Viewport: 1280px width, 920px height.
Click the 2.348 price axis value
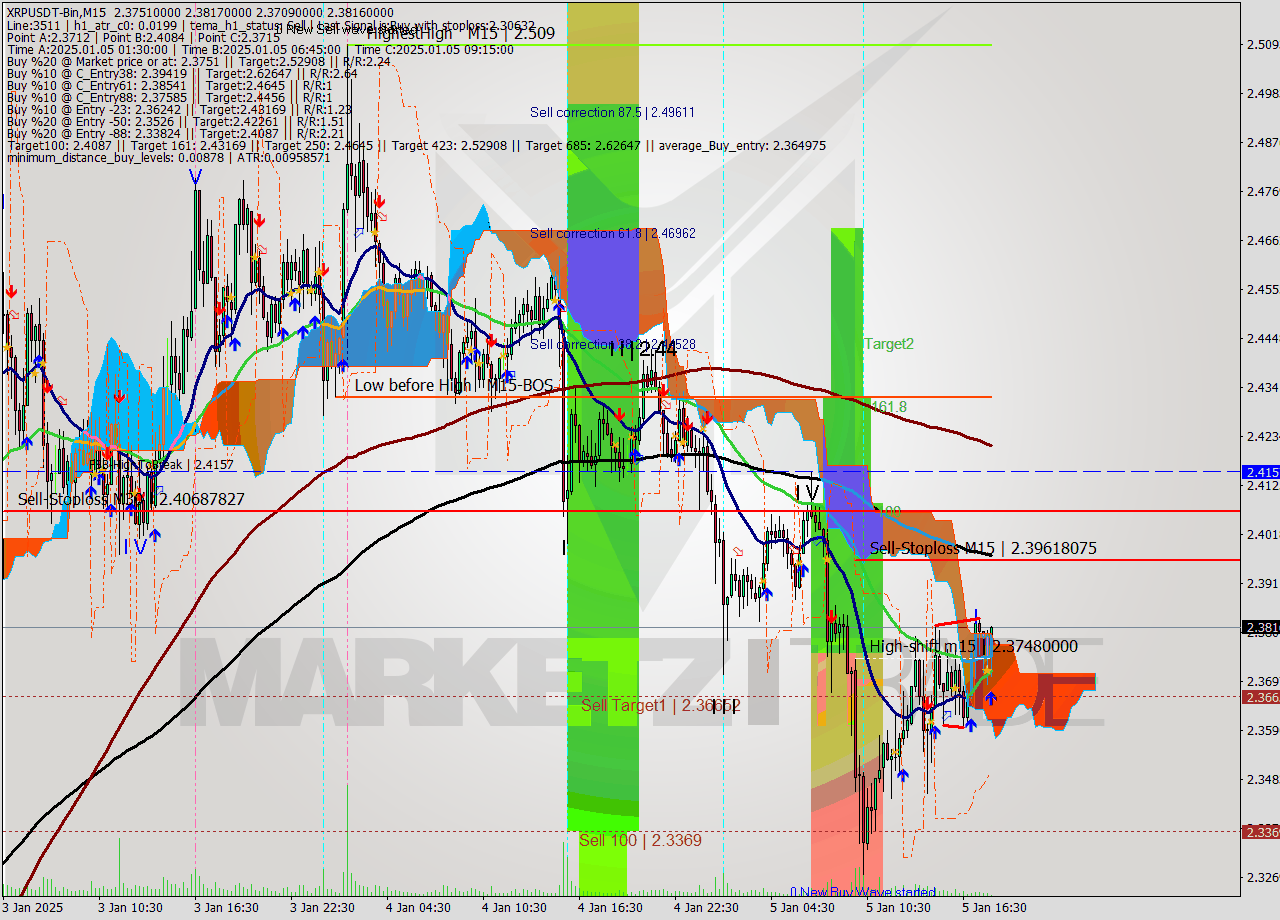pyautogui.click(x=1261, y=779)
